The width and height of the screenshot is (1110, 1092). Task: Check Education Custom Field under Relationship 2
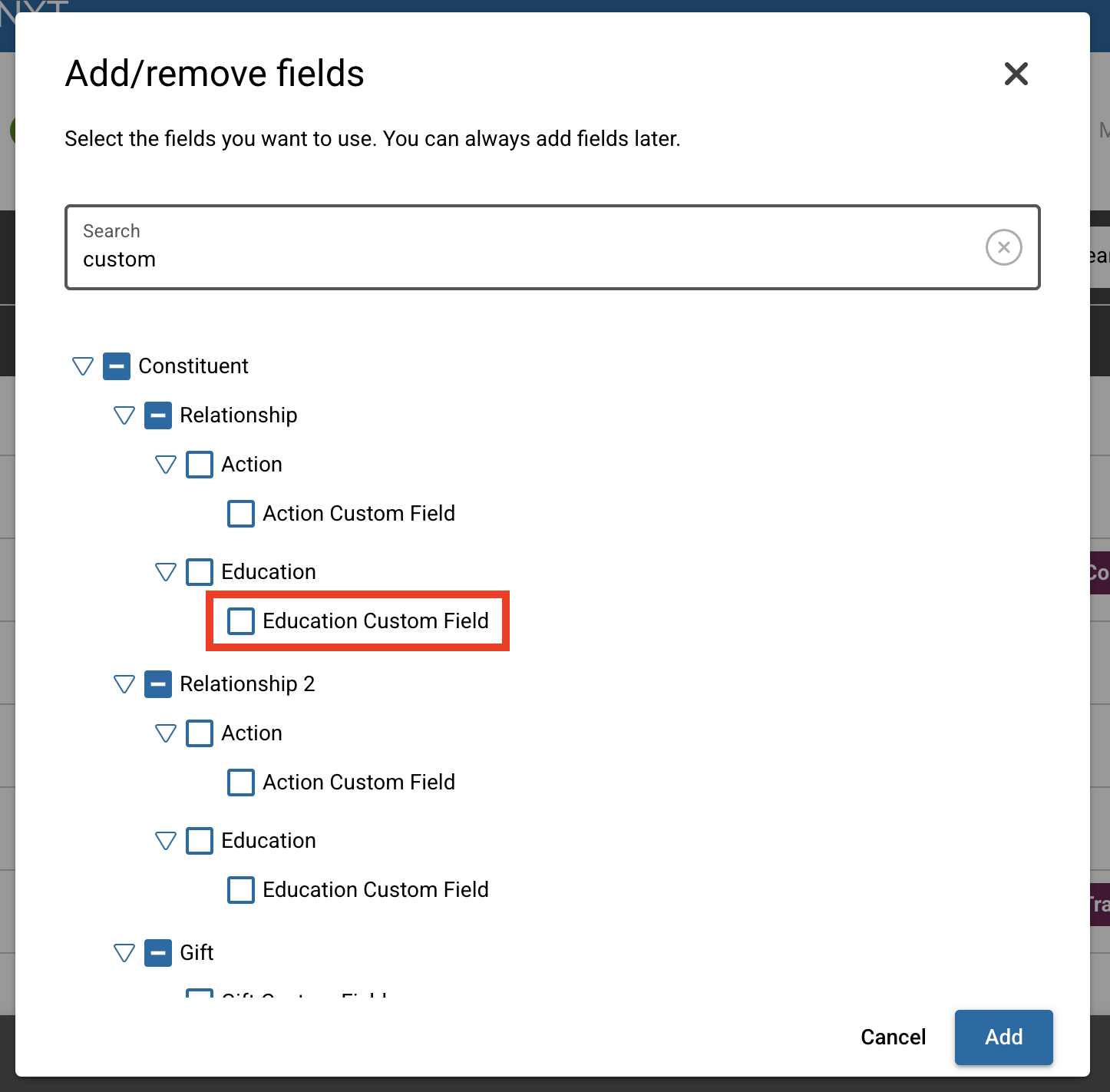point(241,890)
